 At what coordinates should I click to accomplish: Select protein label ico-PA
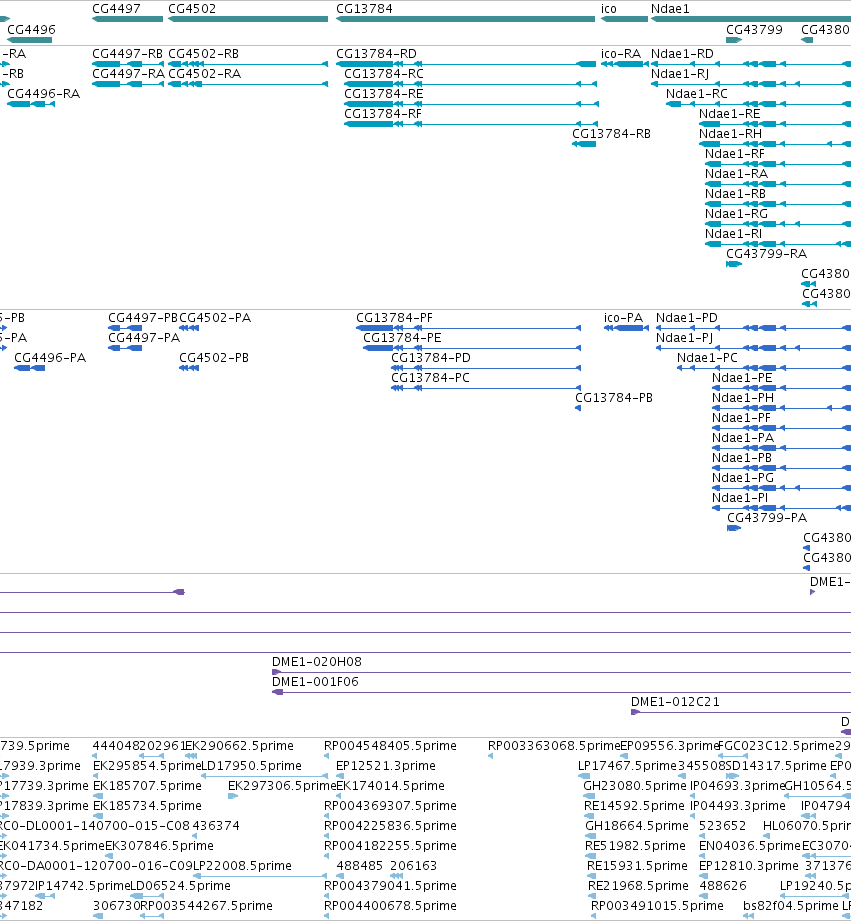(624, 318)
